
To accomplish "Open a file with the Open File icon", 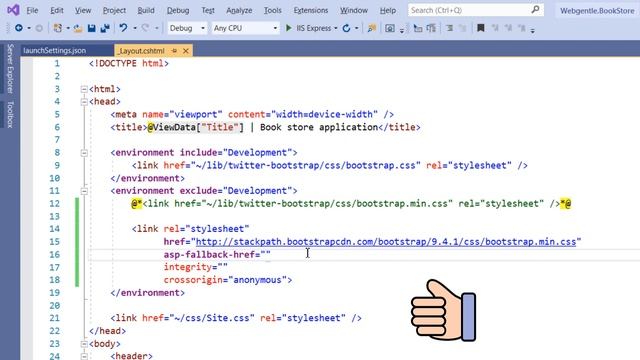I will coord(78,28).
